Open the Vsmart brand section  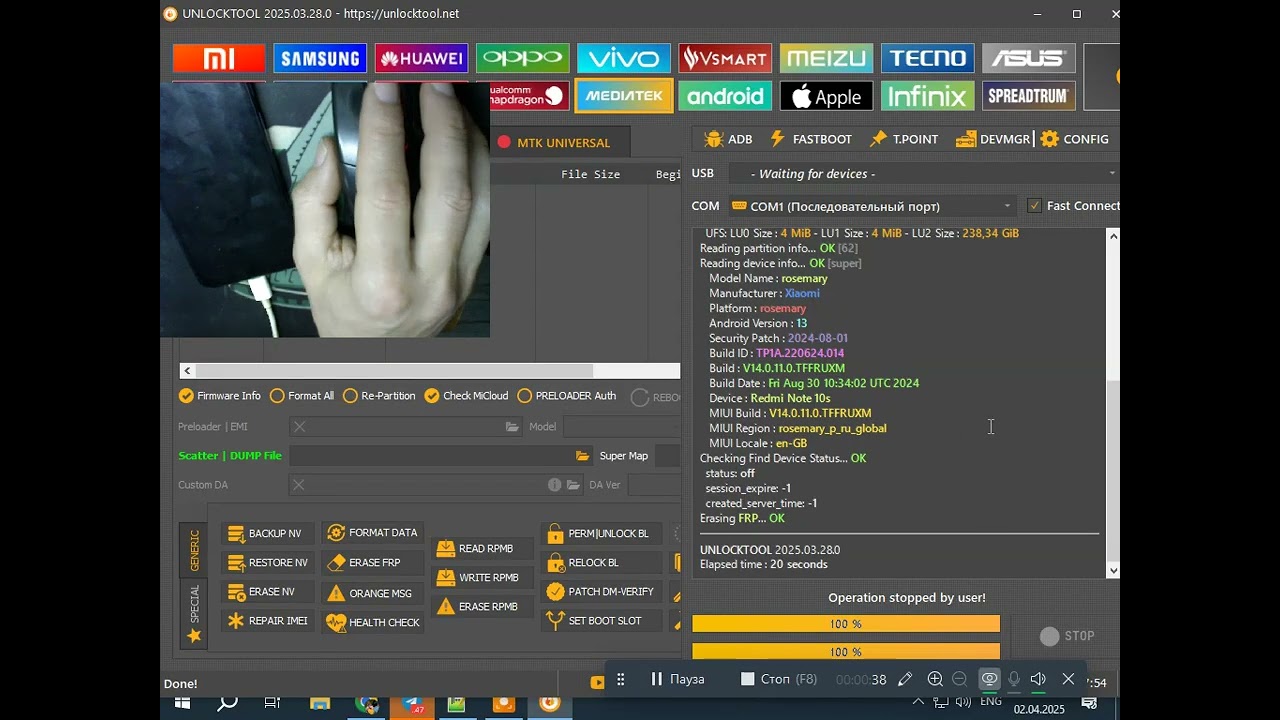725,59
